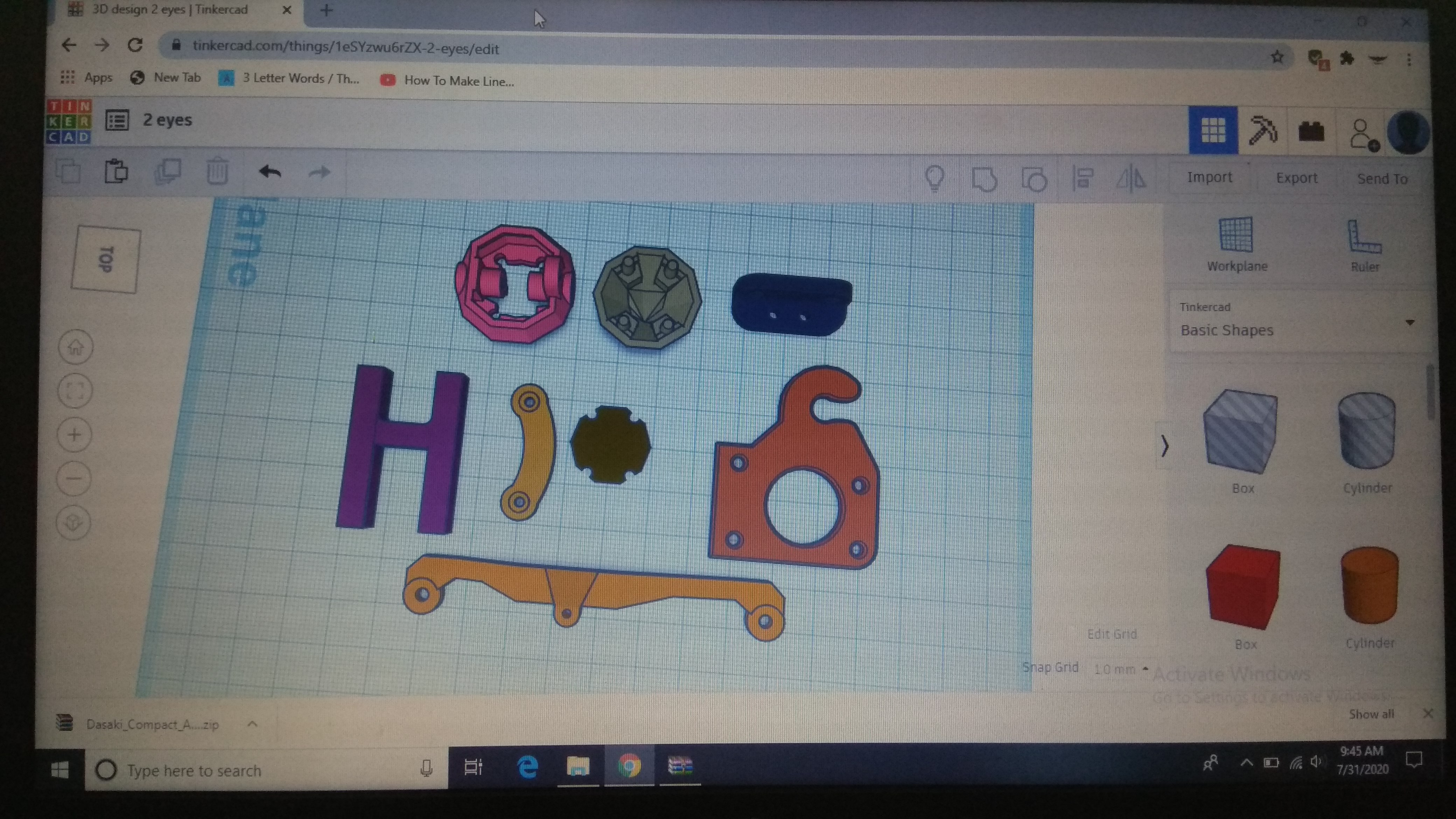Click the Paste clipboard icon
1456x819 pixels.
coord(117,171)
